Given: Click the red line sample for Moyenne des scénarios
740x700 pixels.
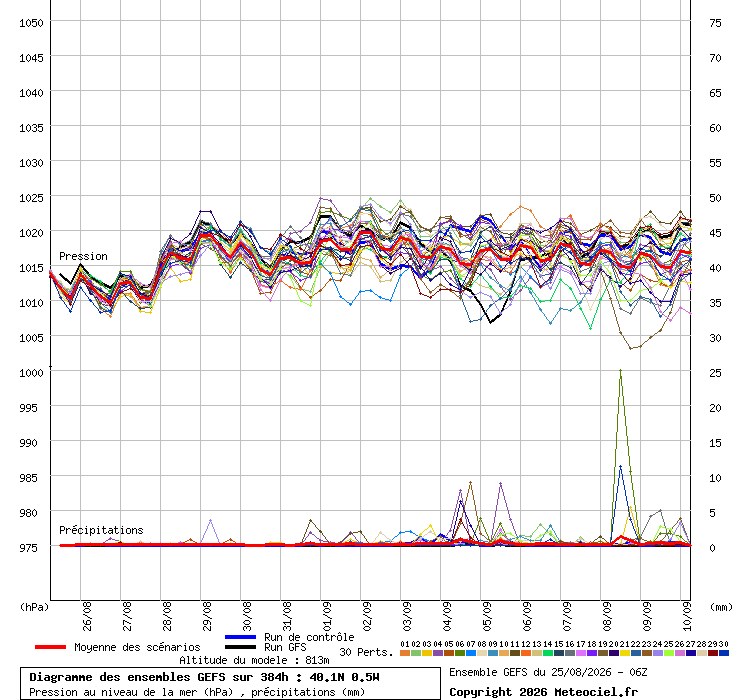Looking at the screenshot, I should click(x=50, y=647).
